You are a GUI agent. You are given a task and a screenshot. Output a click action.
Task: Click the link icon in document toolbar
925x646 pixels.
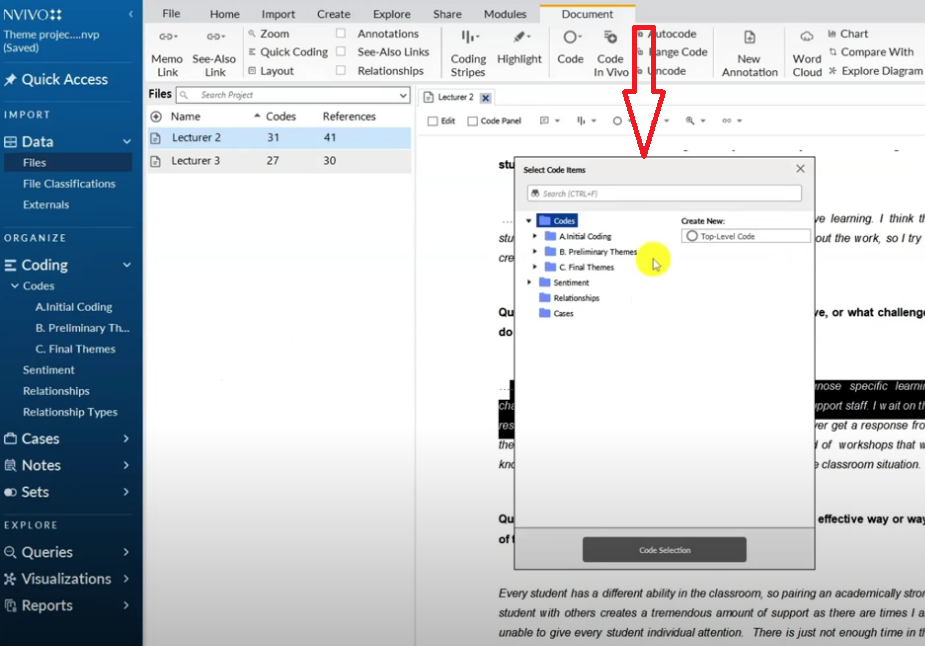[x=726, y=120]
